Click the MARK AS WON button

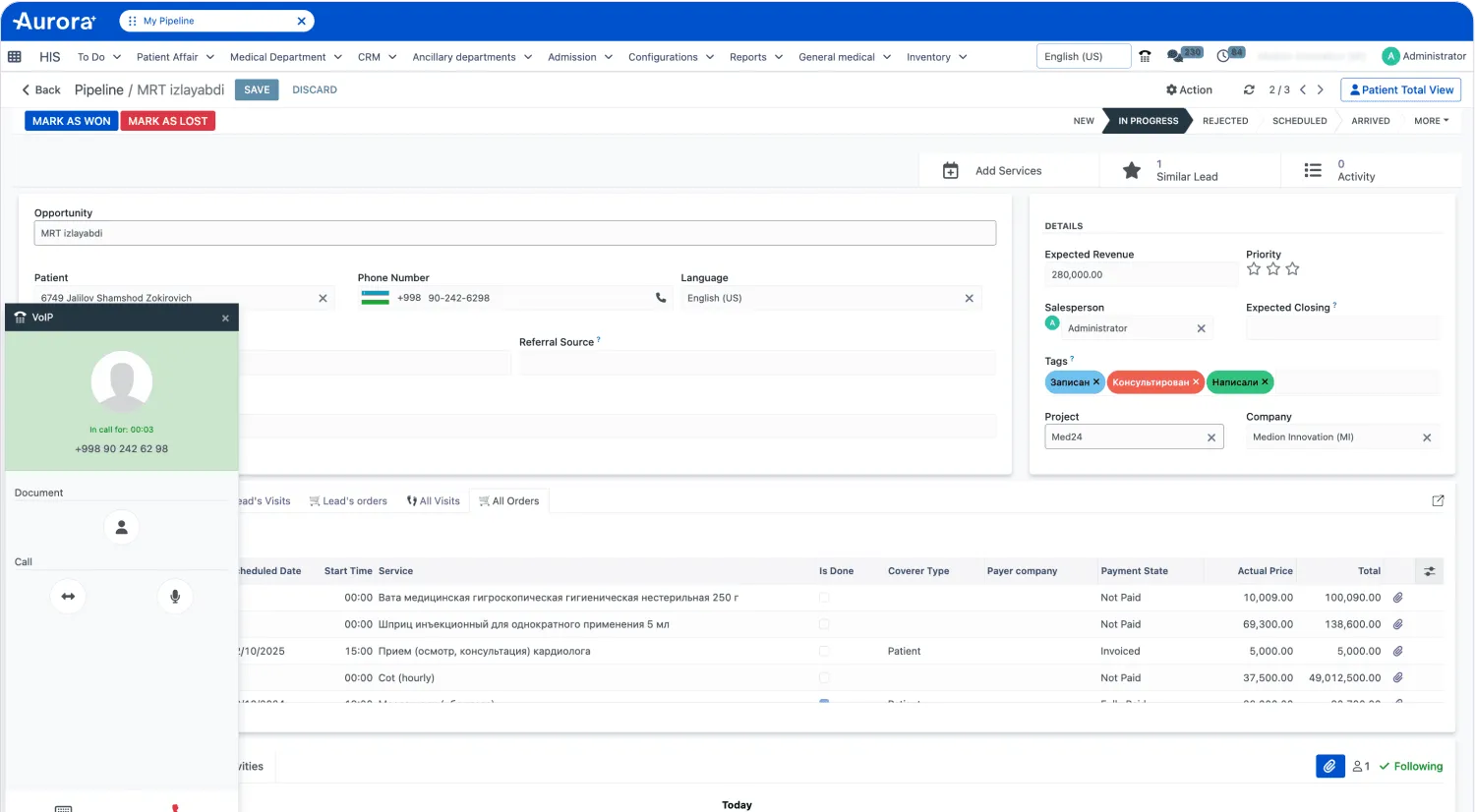[x=71, y=120]
